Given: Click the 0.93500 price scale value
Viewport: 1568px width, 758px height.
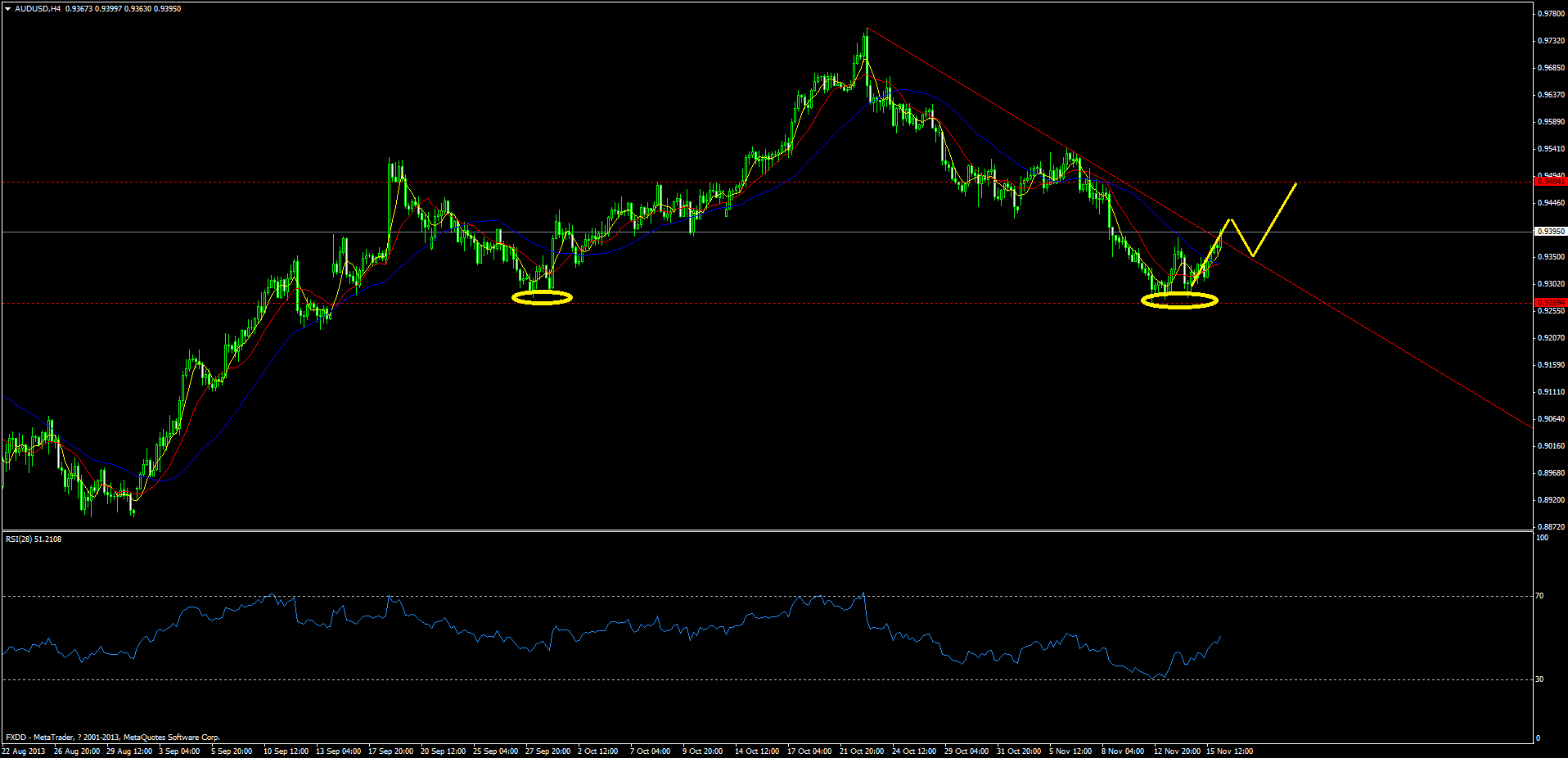Looking at the screenshot, I should tap(1552, 257).
